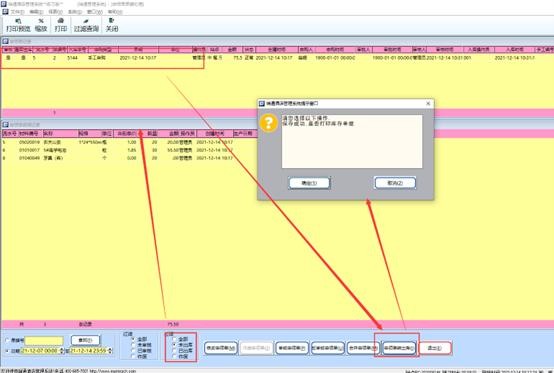The height and width of the screenshot is (373, 554).
Task: Click the end date field 21-12-14 23:59
Action: [x=89, y=351]
